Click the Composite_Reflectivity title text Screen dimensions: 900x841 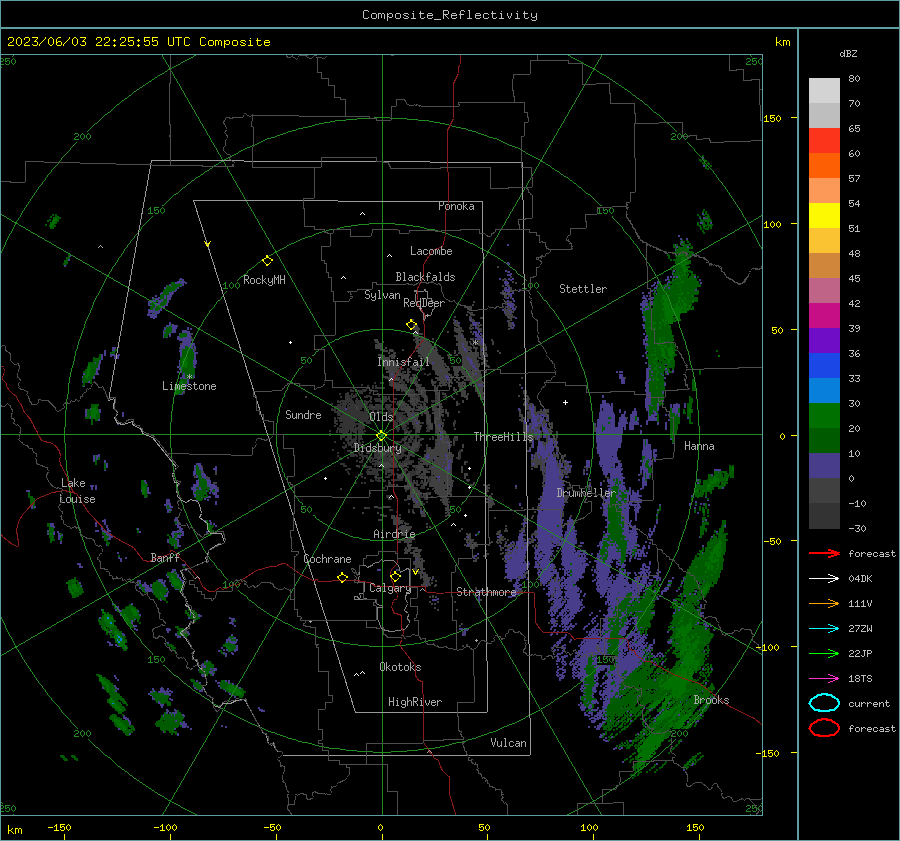(449, 15)
